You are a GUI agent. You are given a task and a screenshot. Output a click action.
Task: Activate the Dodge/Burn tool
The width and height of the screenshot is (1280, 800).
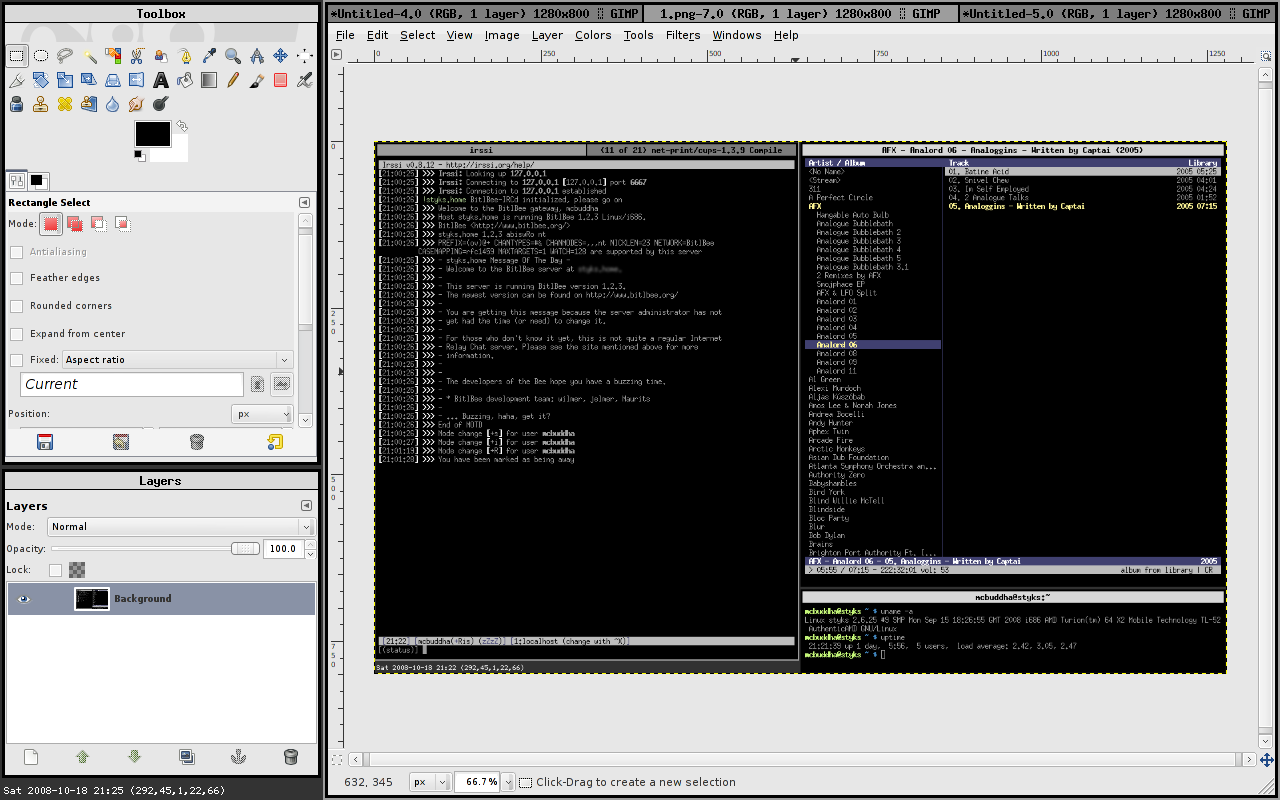tap(161, 104)
